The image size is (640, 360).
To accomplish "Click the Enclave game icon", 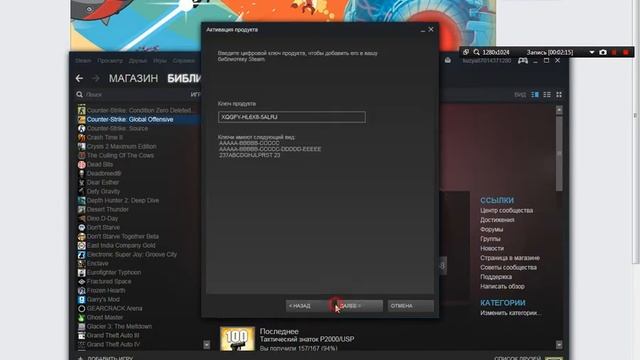I will click(x=82, y=263).
